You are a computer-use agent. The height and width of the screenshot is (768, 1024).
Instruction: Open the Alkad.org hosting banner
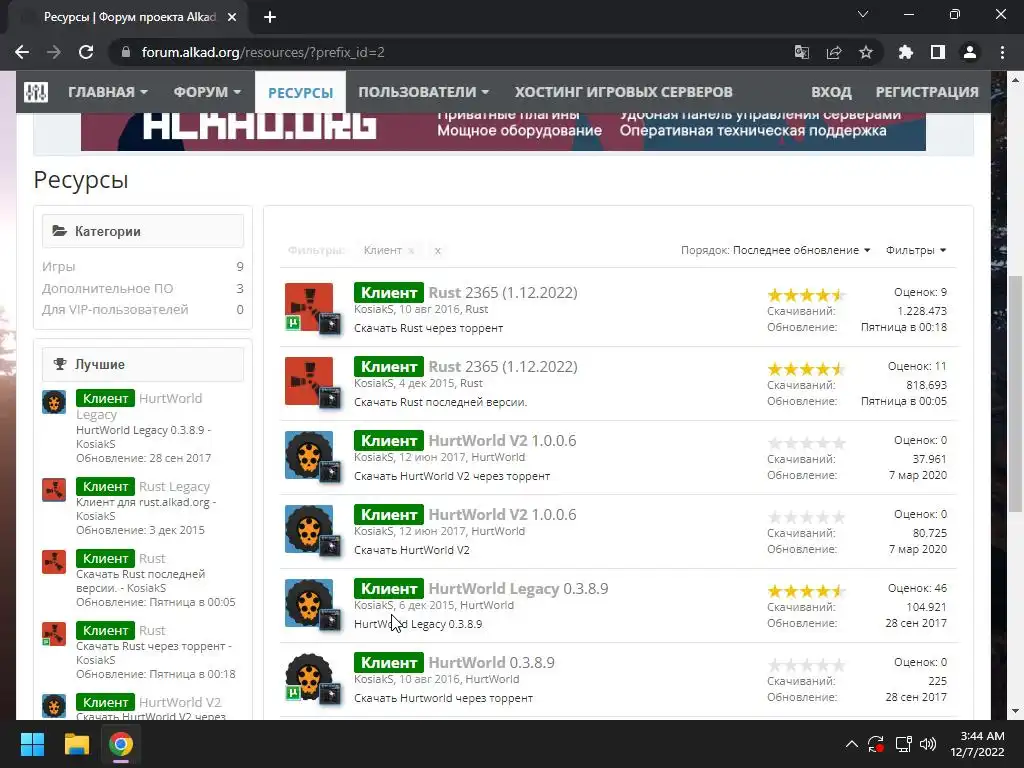click(x=503, y=131)
